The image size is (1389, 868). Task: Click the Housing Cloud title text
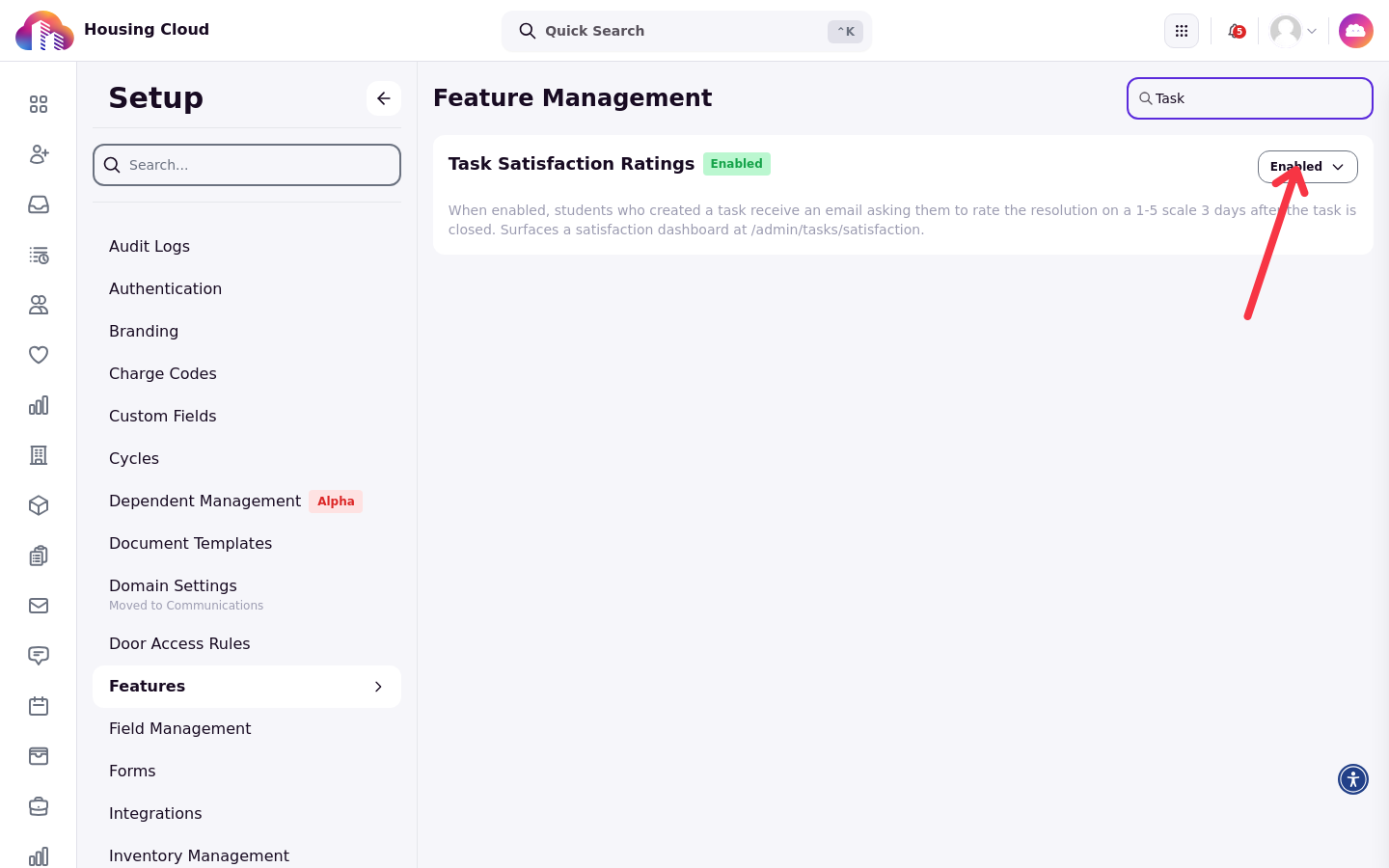click(147, 30)
